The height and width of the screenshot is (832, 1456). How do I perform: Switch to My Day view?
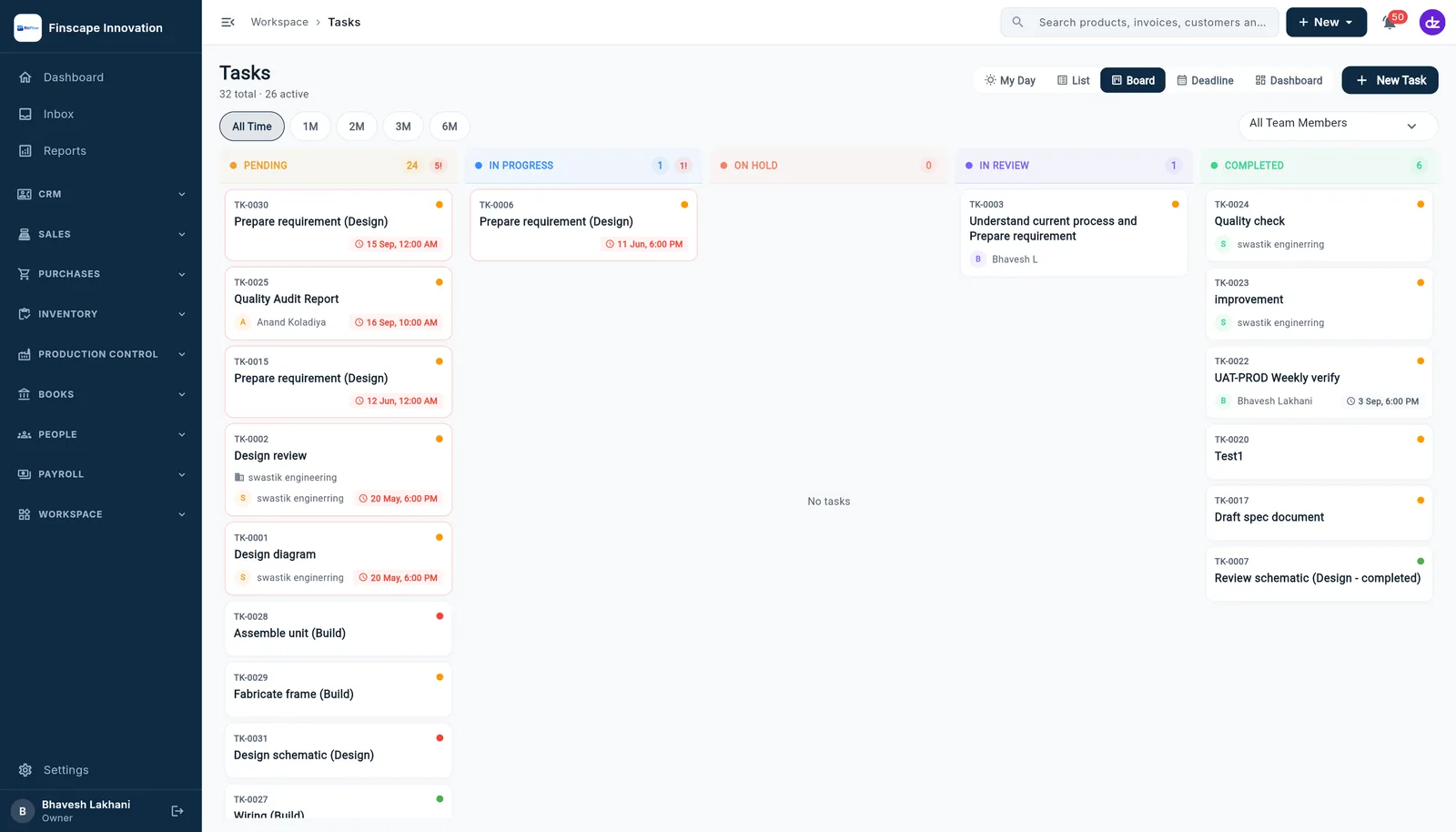[x=1010, y=80]
